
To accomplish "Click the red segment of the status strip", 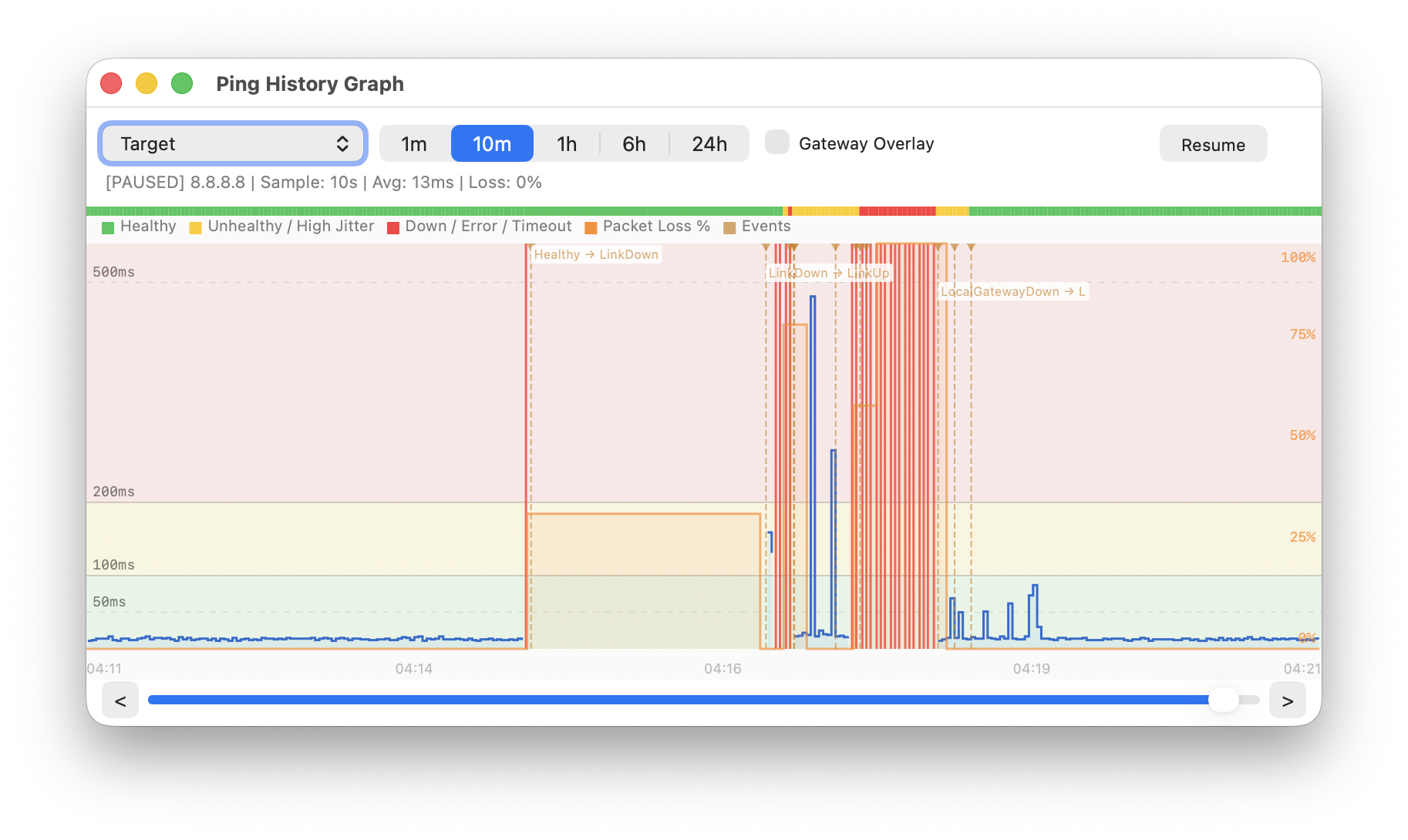I will [x=897, y=211].
